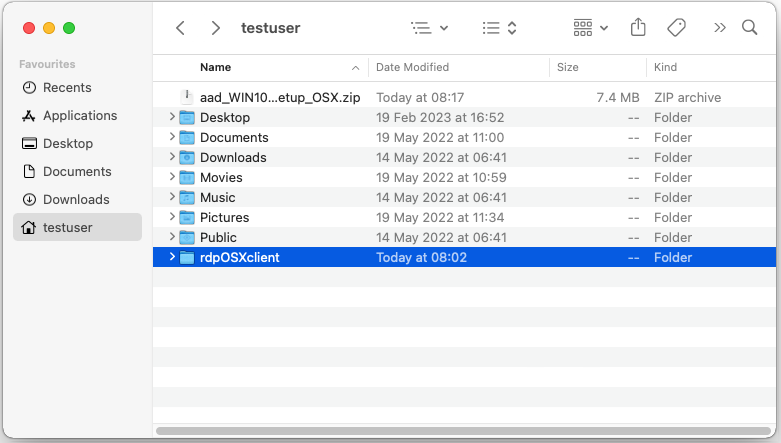781x443 pixels.
Task: Open the Finder search magnifier
Action: [749, 28]
